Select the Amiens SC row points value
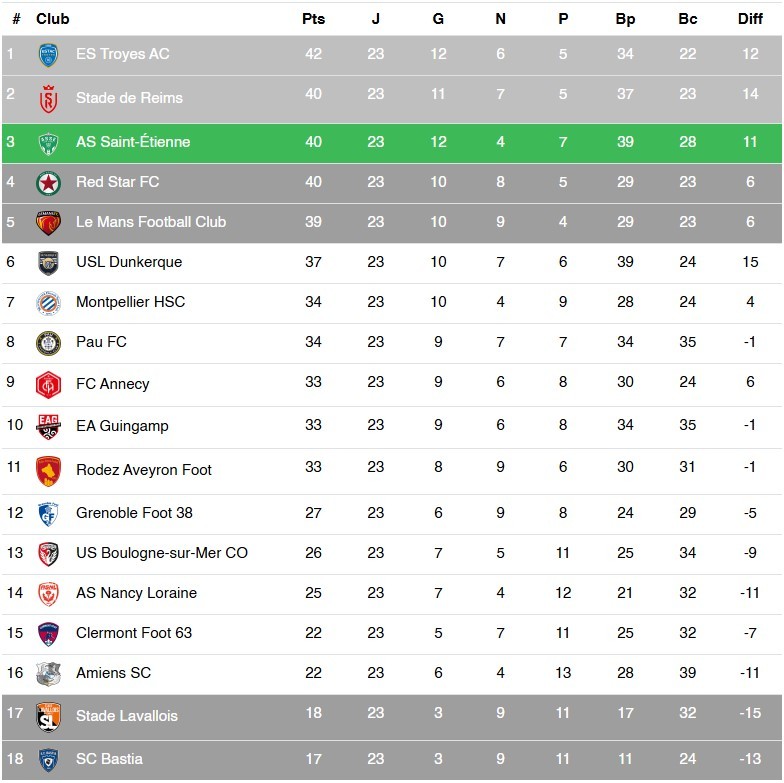 pos(313,673)
